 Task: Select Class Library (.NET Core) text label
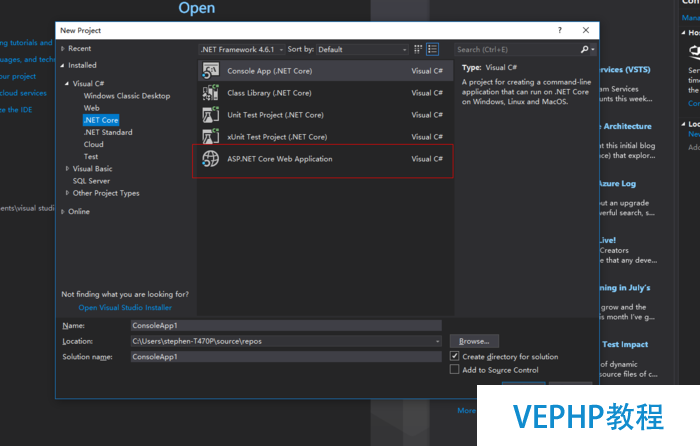coord(269,93)
